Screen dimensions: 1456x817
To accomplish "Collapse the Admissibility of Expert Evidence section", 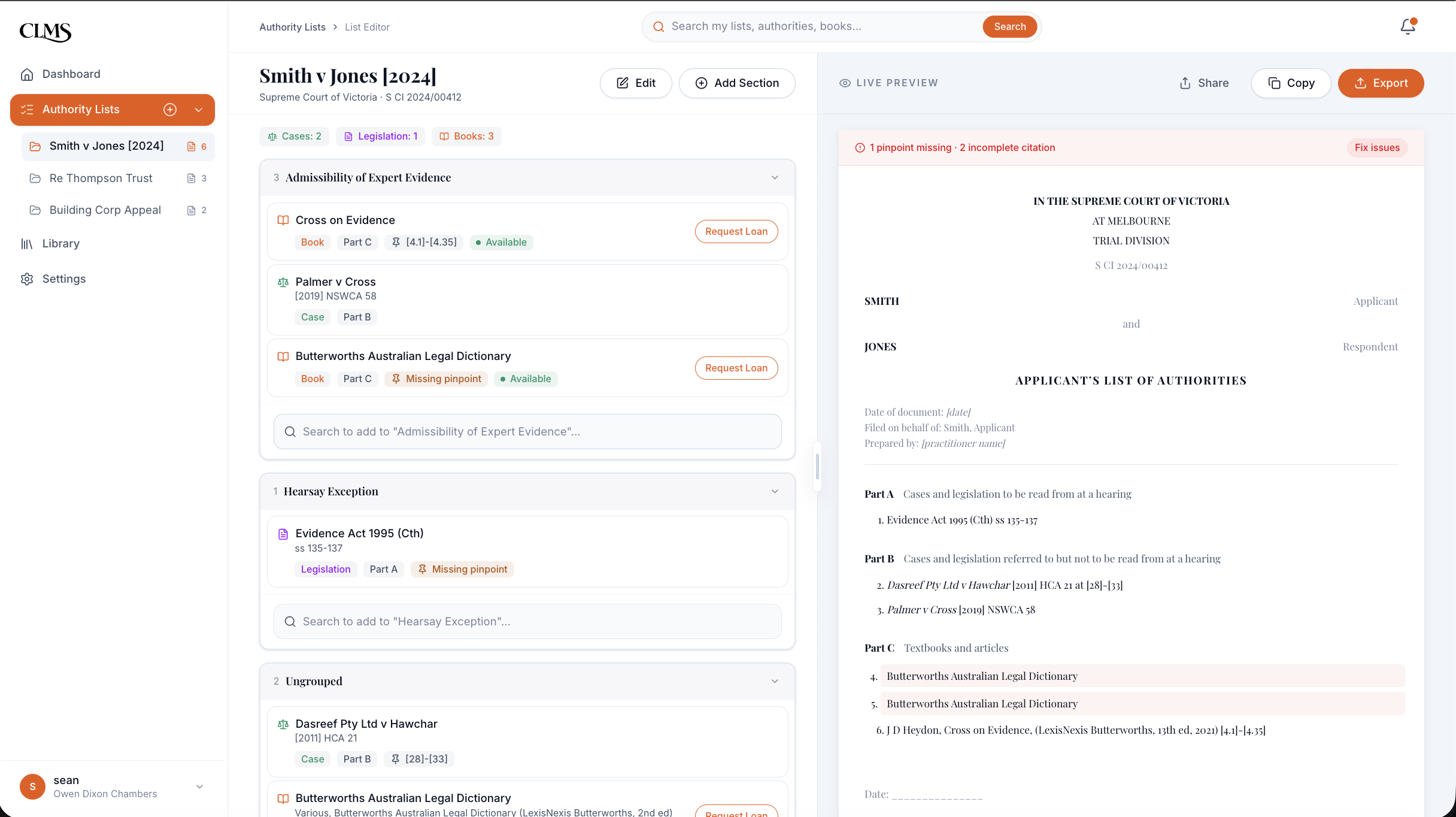I will click(775, 178).
